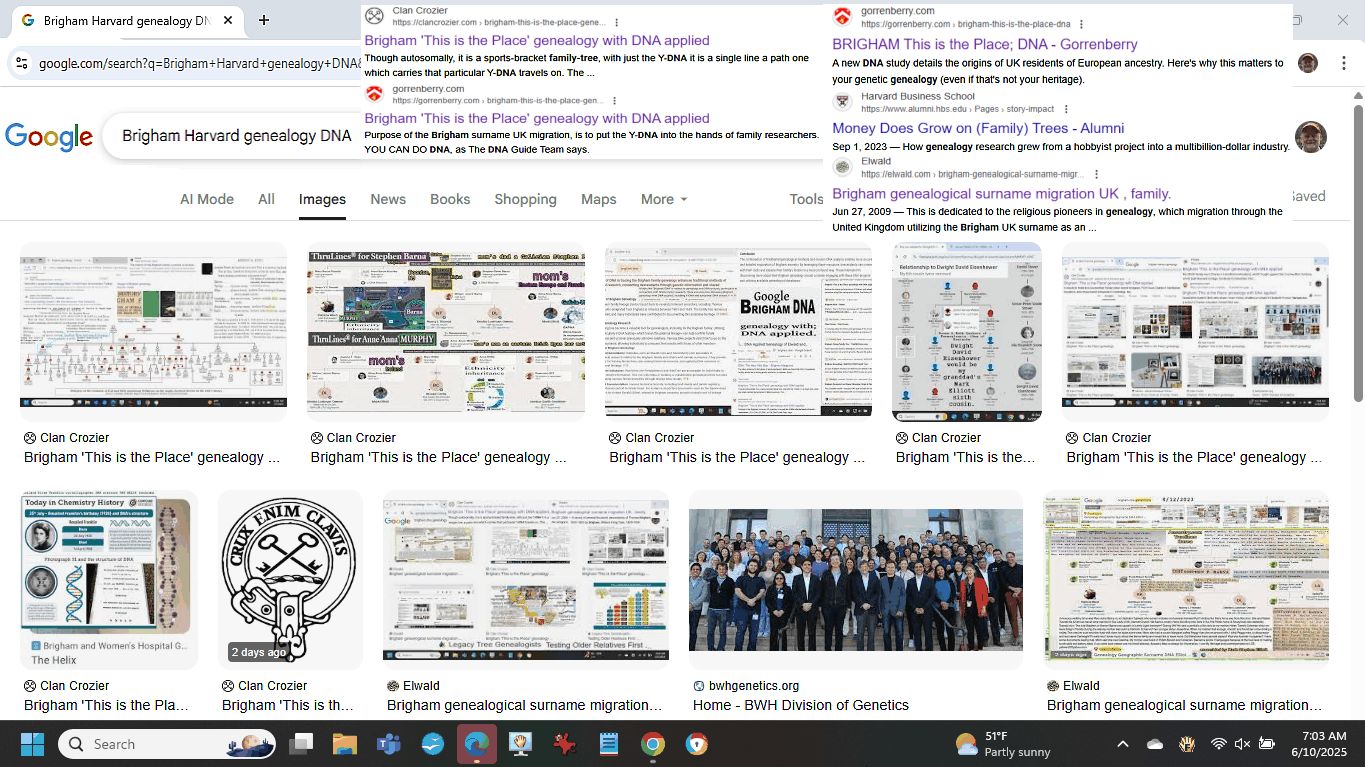Click the Google account profile picture
The width and height of the screenshot is (1365, 767).
(1310, 137)
